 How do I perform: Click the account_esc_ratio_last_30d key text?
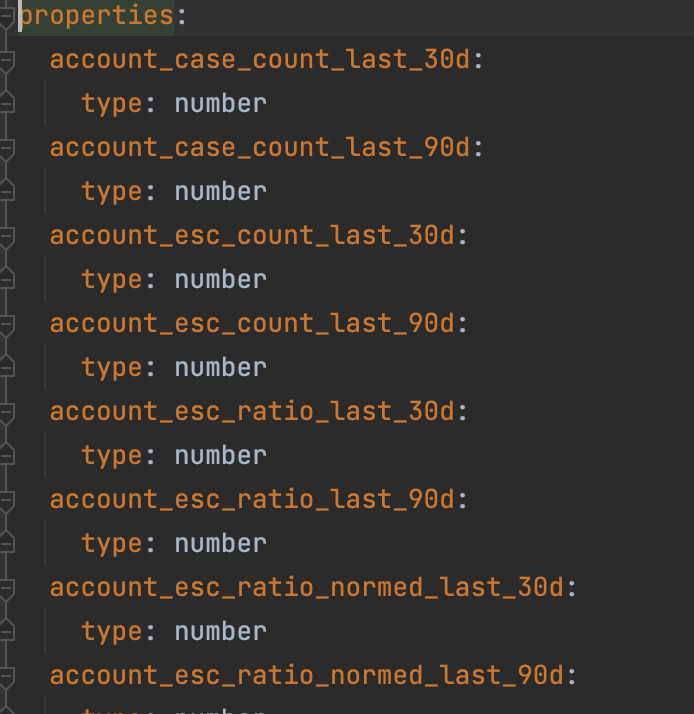[x=252, y=411]
